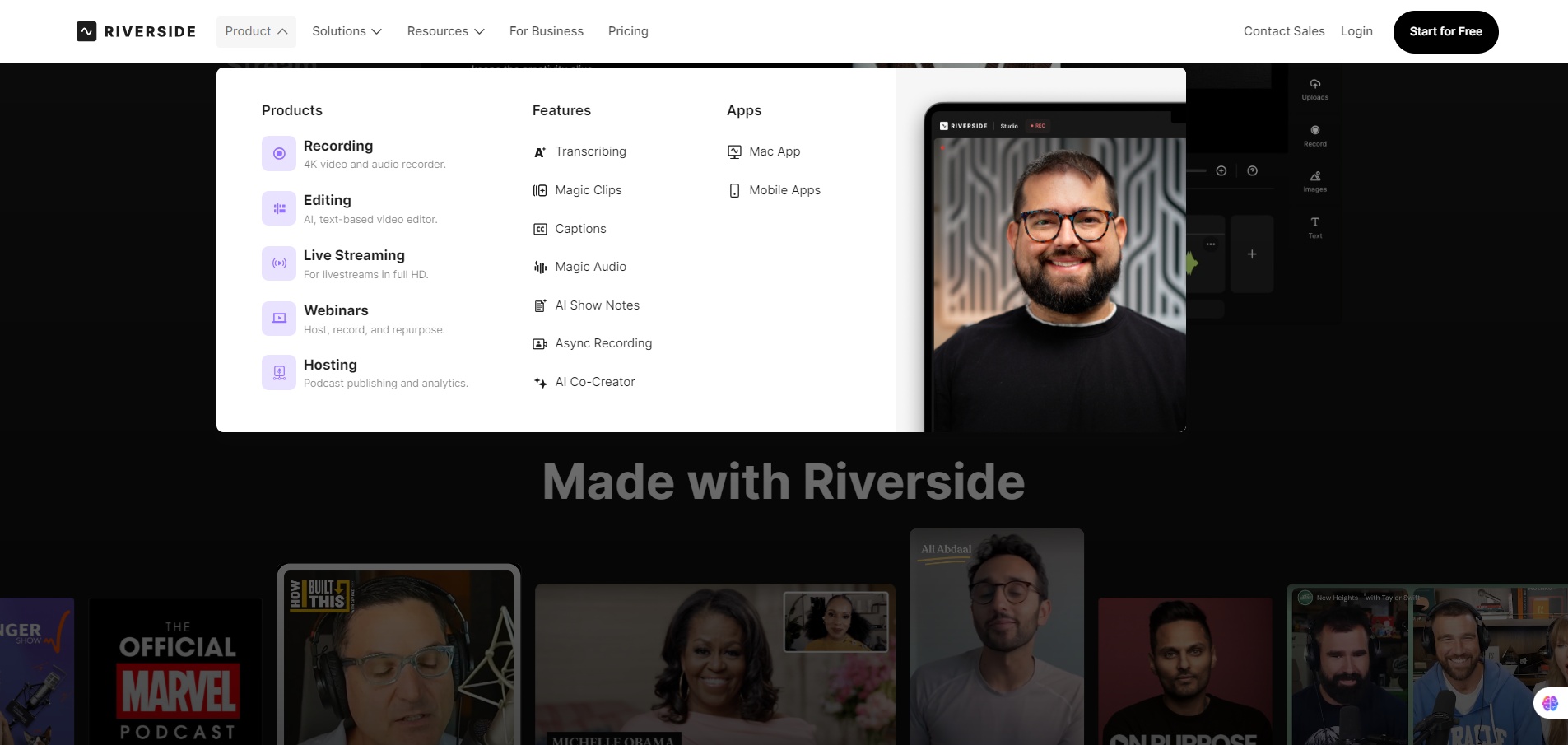The width and height of the screenshot is (1568, 745).
Task: Click the Text tool icon in studio sidebar
Action: point(1315,222)
